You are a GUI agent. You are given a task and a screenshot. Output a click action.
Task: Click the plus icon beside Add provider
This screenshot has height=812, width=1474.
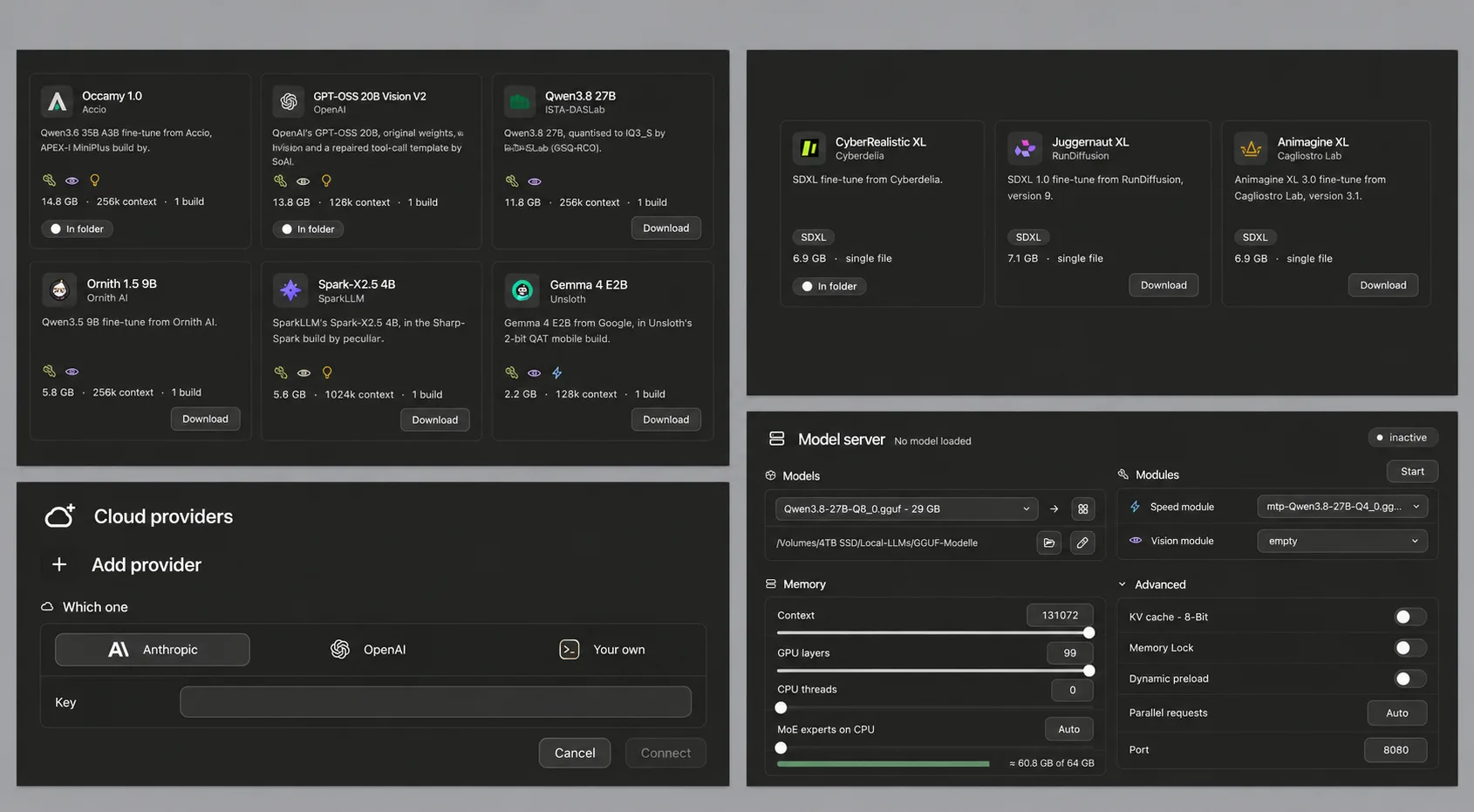[59, 564]
